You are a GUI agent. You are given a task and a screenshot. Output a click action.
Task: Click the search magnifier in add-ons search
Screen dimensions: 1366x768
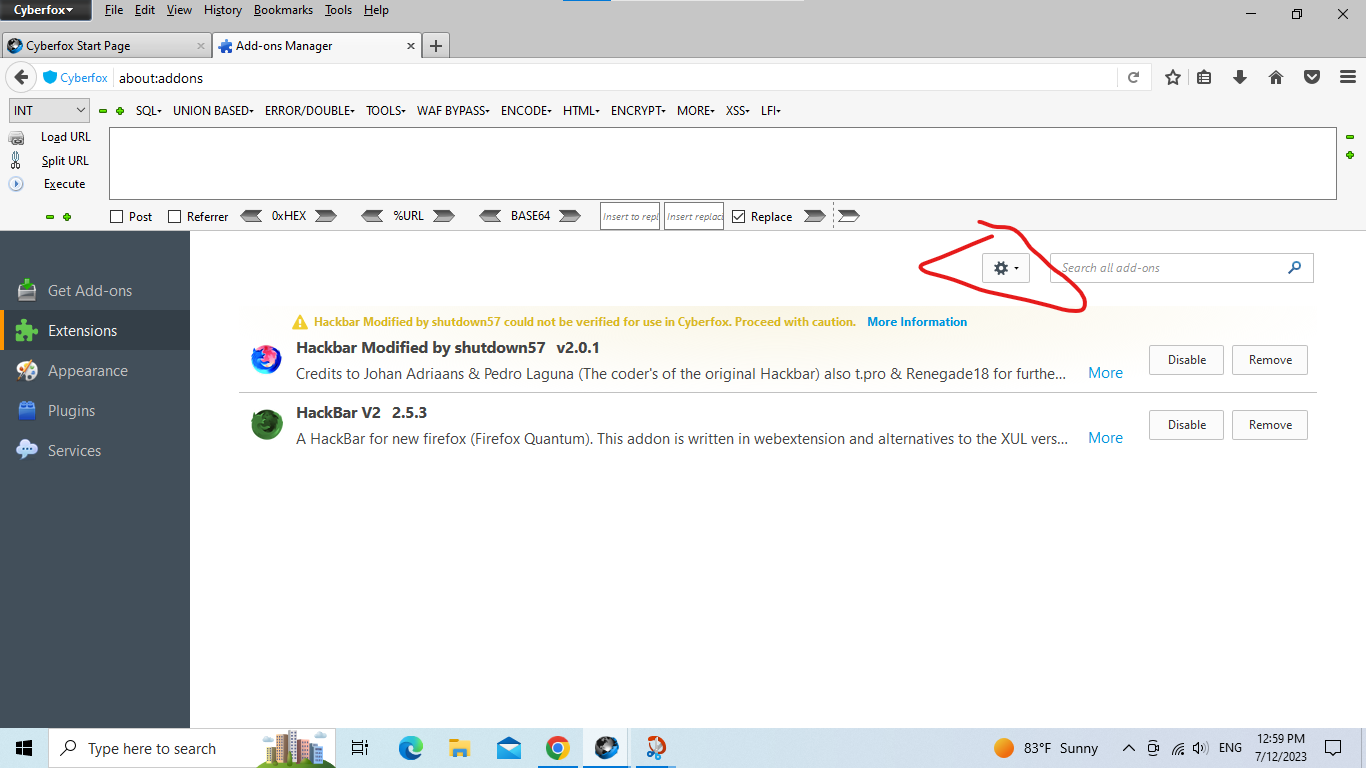click(x=1295, y=267)
